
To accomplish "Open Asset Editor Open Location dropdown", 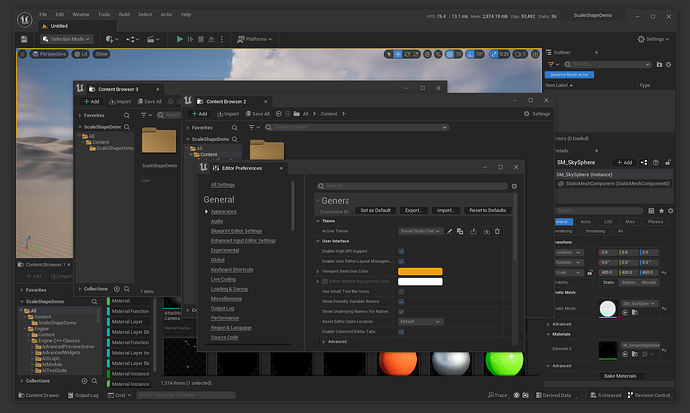I will (419, 322).
